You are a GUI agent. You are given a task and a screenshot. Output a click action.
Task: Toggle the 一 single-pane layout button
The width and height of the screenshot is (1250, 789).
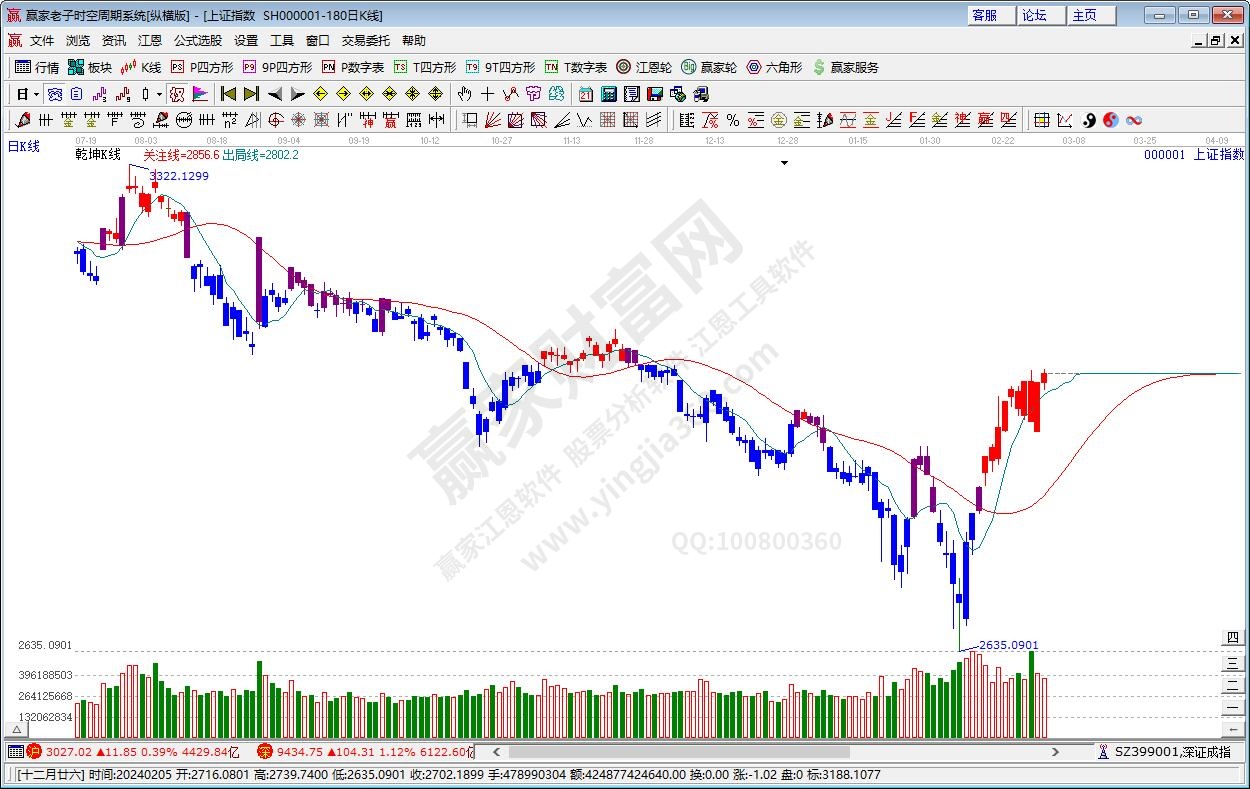click(1233, 705)
